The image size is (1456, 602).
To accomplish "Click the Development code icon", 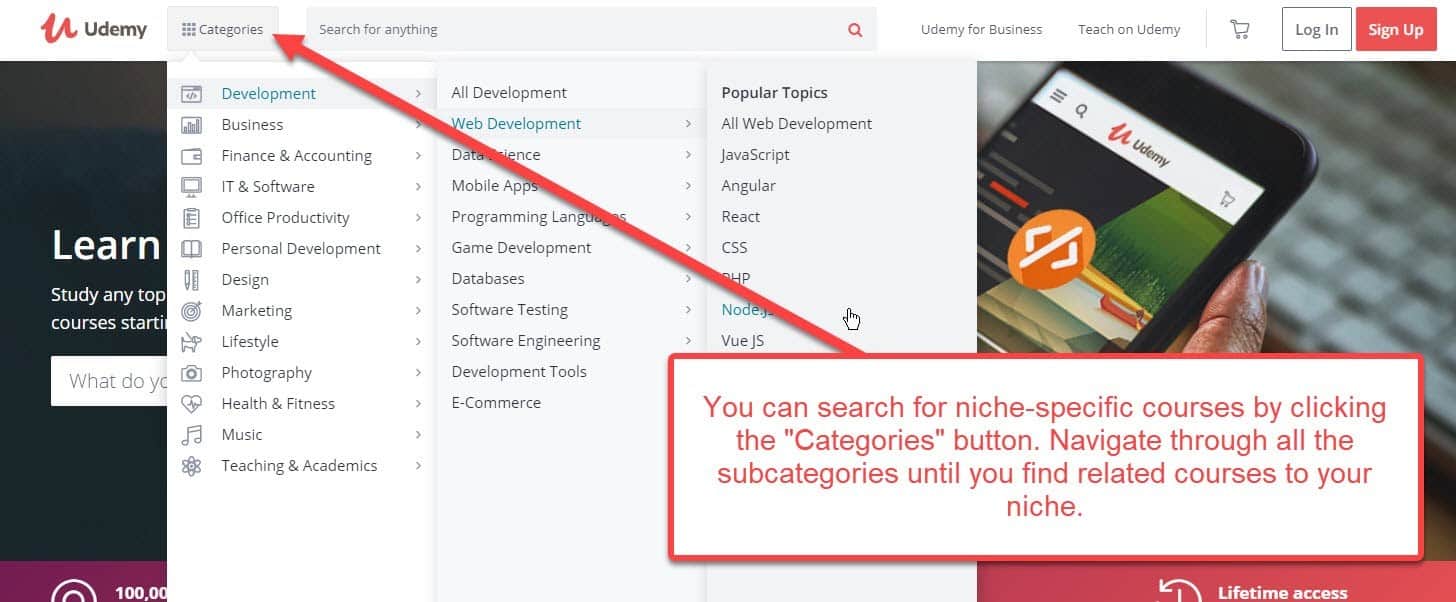I will pyautogui.click(x=191, y=93).
